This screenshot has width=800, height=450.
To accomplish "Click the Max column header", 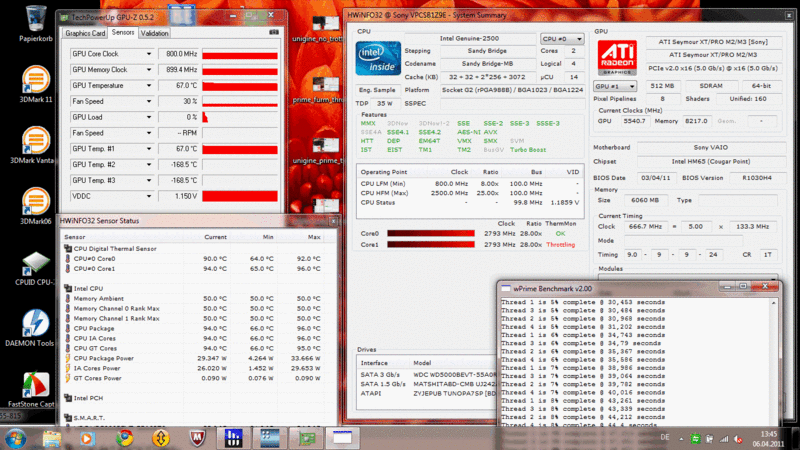I will tap(314, 237).
